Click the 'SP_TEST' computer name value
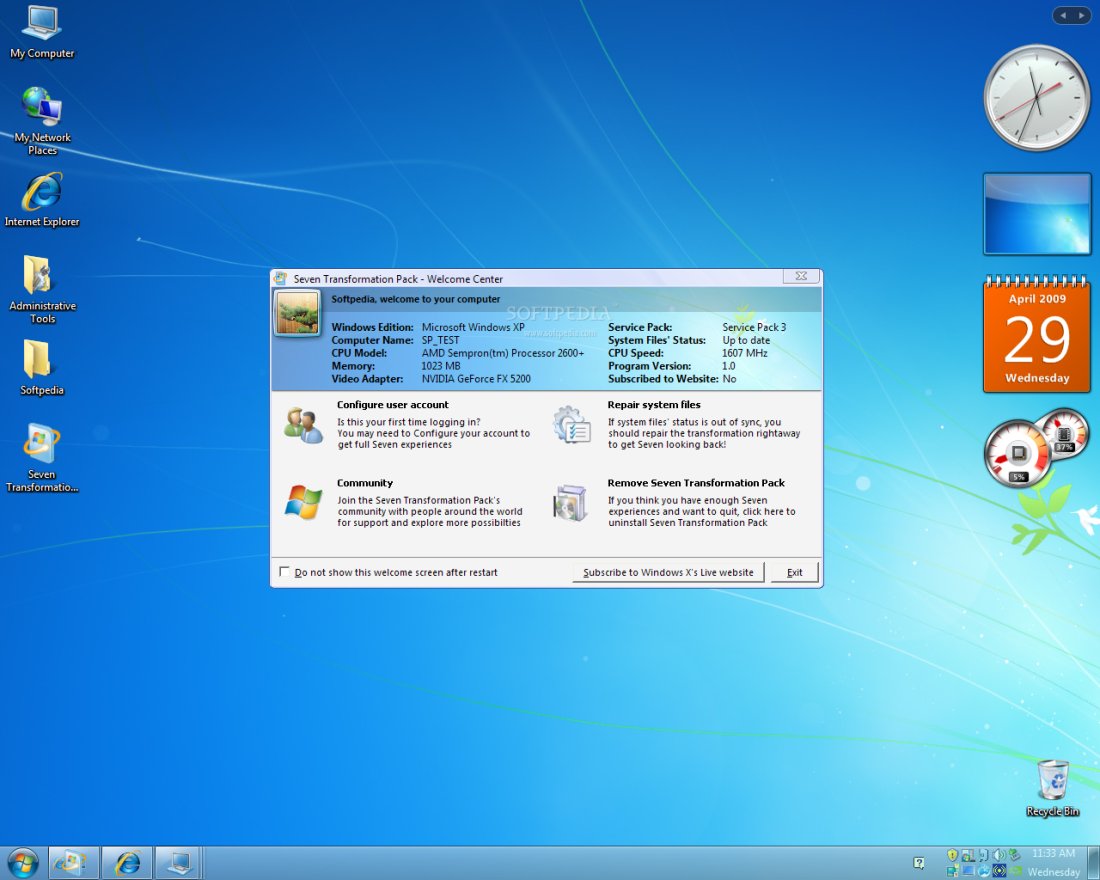Viewport: 1100px width, 880px height. click(x=441, y=340)
